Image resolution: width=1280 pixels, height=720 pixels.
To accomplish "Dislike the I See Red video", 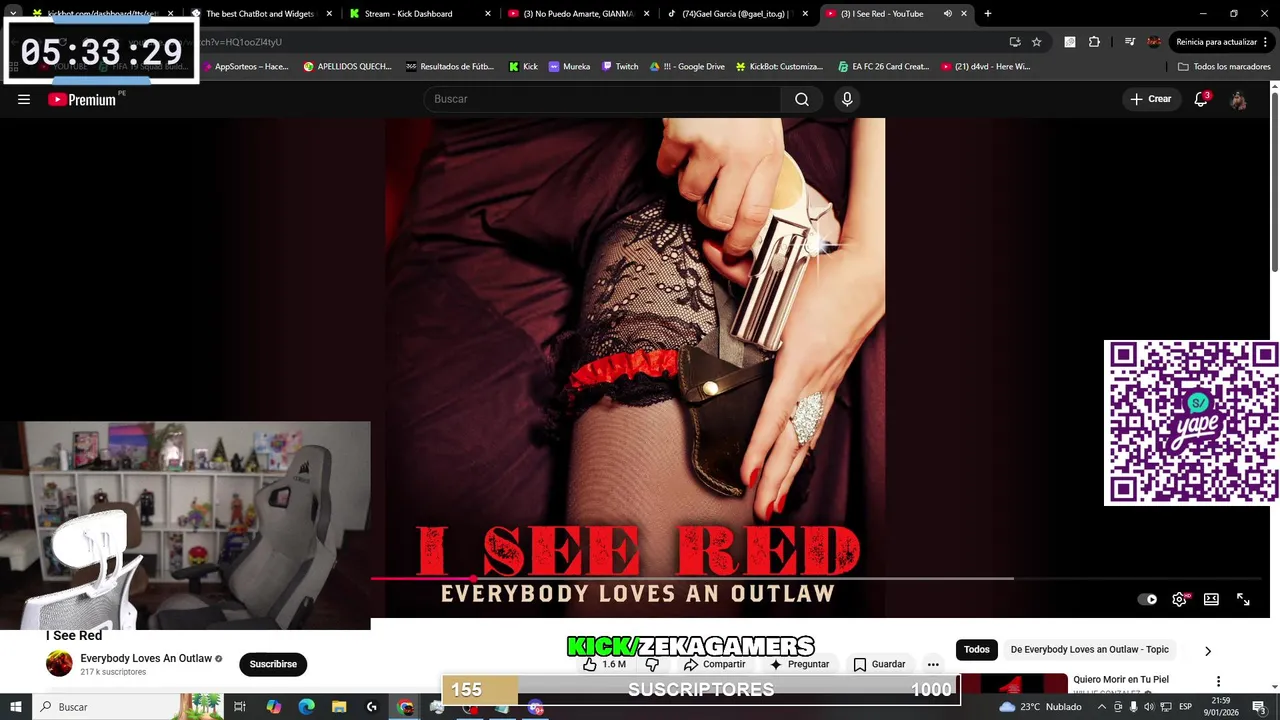I will [x=652, y=664].
